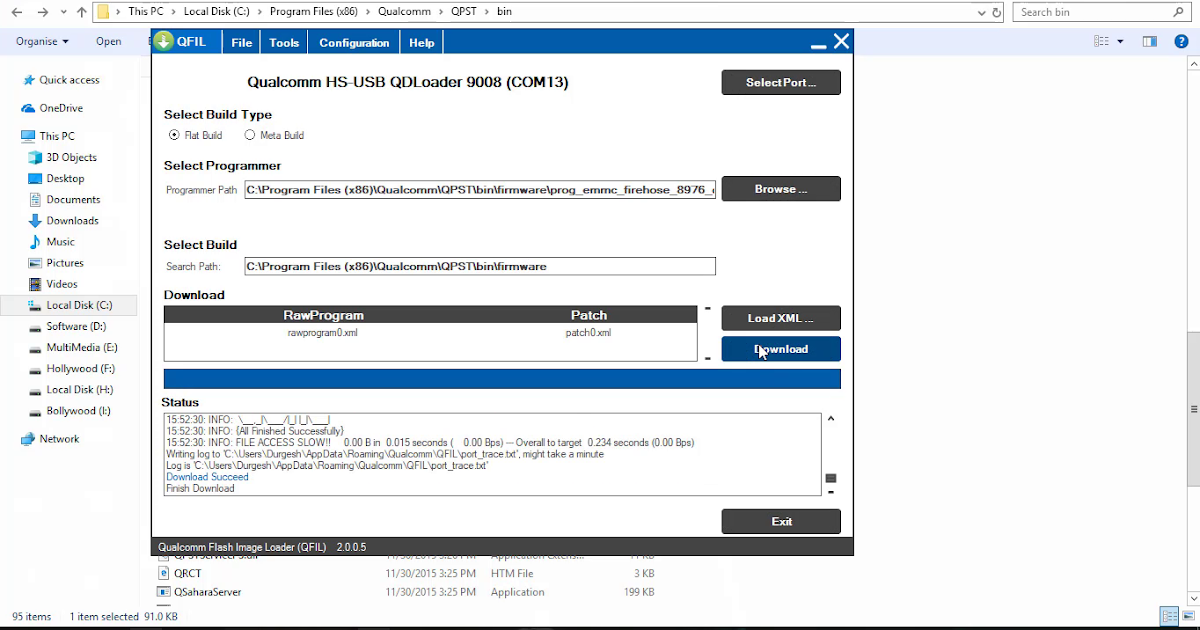Open the File menu in QFIL
This screenshot has width=1200, height=630.
click(241, 43)
